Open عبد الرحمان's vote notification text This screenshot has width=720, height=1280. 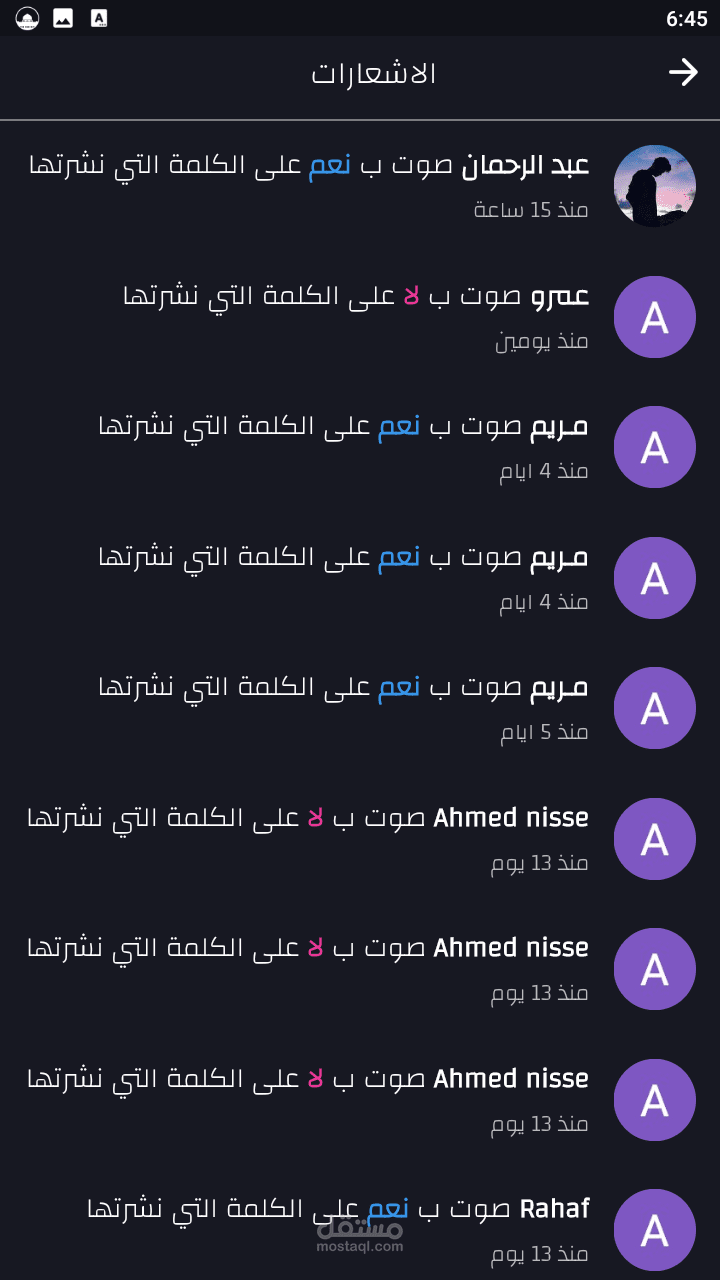[x=308, y=166]
